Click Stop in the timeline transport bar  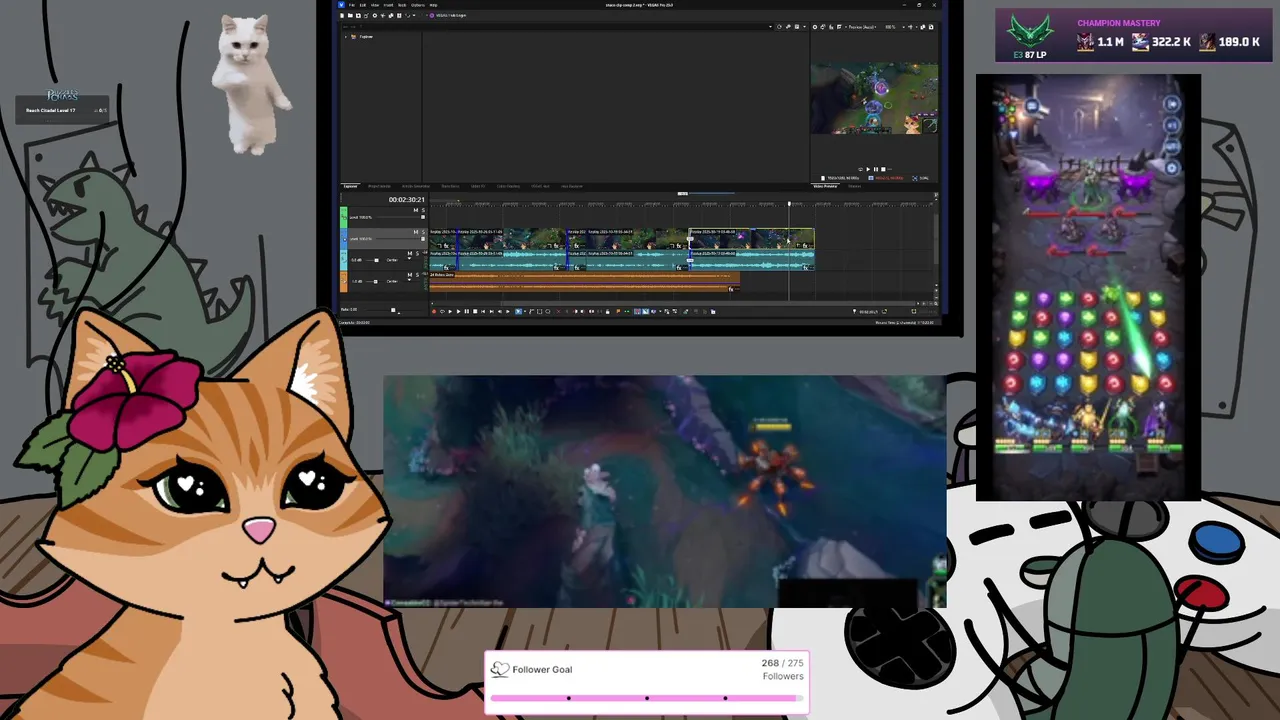pyautogui.click(x=475, y=311)
